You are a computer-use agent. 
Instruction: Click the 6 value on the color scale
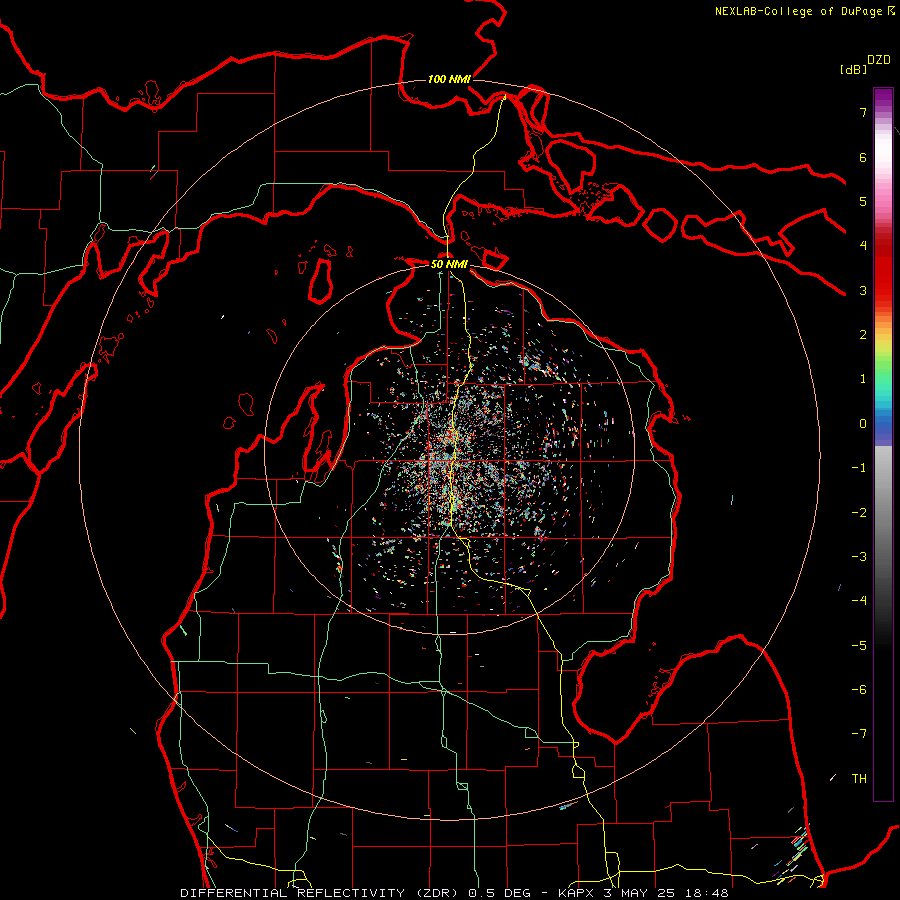[863, 157]
